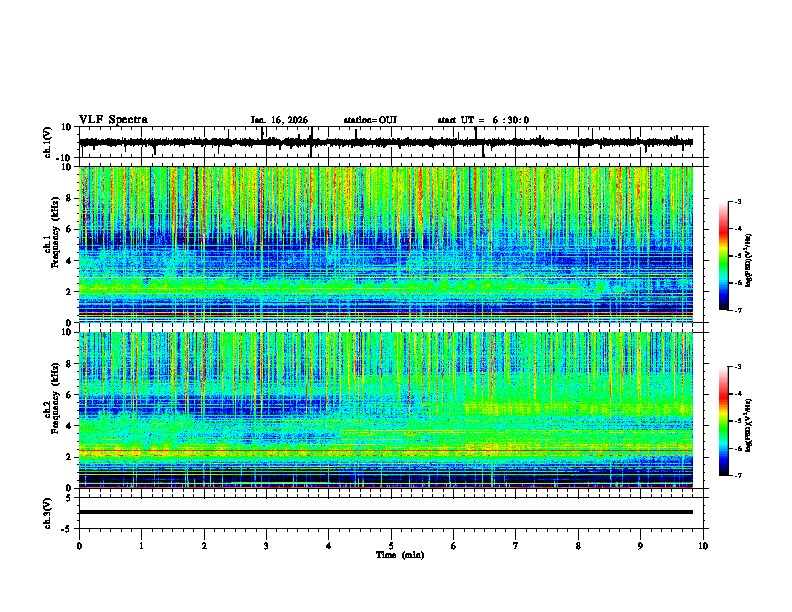792x612 pixels.
Task: Click the time axis tick label "2"
Action: click(x=204, y=545)
